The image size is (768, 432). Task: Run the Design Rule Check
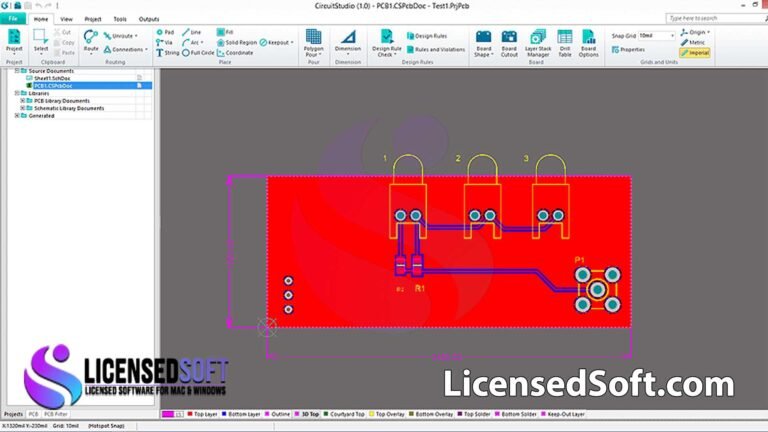pyautogui.click(x=387, y=42)
